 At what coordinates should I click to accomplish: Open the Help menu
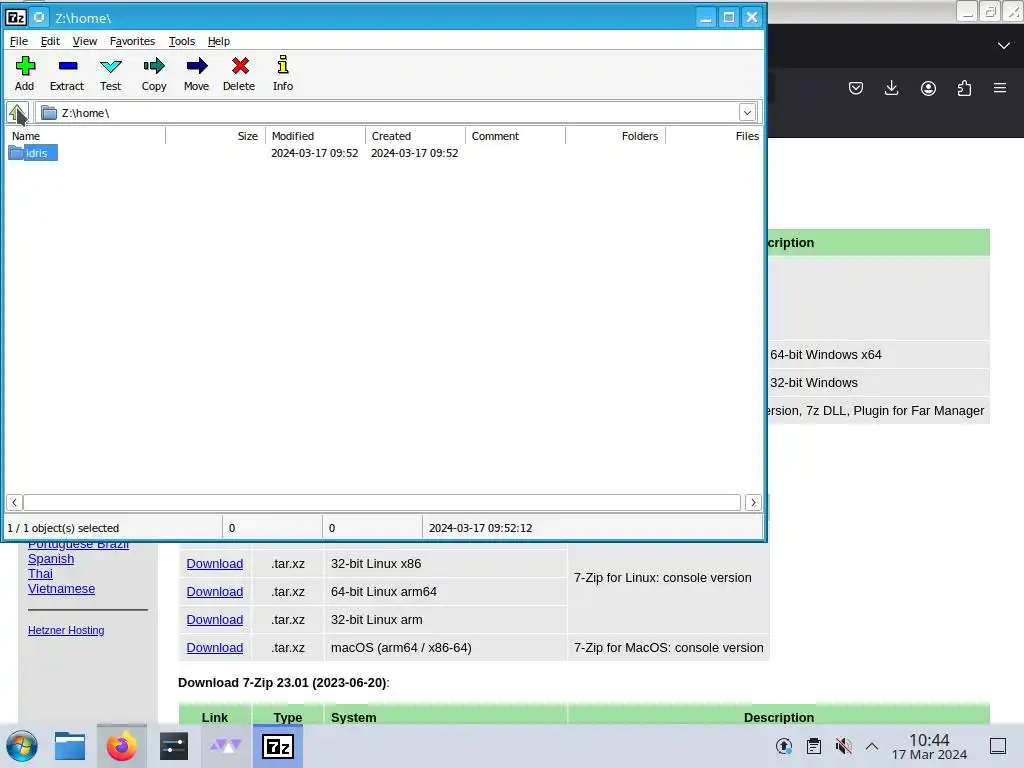(x=219, y=41)
